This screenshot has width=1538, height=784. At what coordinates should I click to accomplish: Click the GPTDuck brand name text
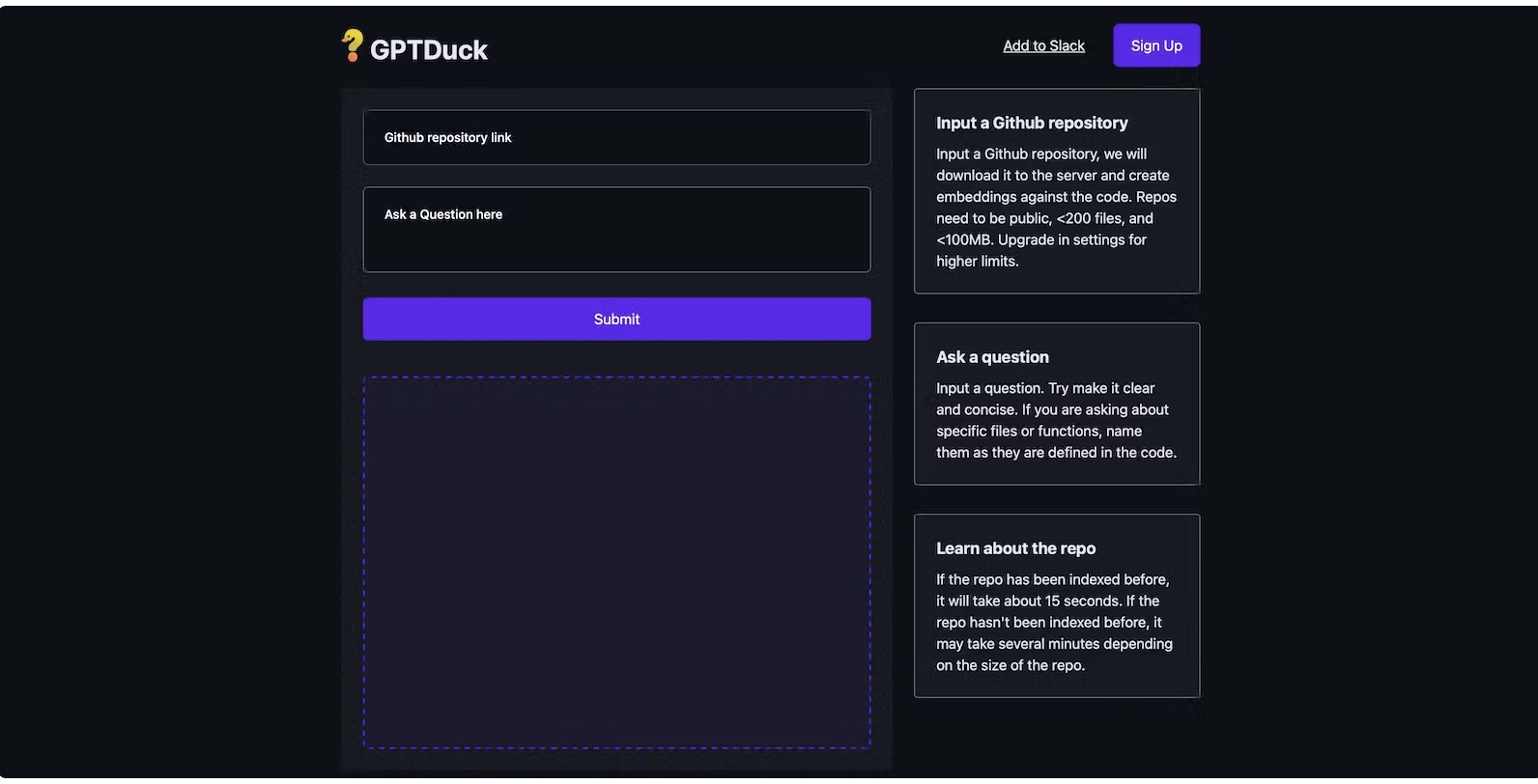click(x=429, y=50)
